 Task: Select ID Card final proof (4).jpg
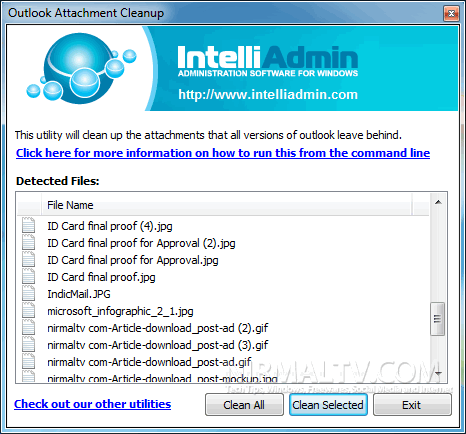110,226
